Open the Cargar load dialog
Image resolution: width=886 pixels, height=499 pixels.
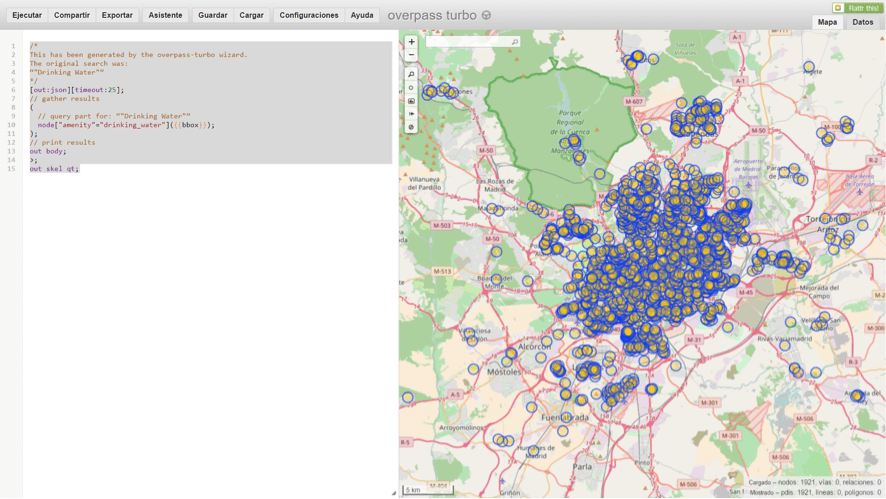click(252, 15)
